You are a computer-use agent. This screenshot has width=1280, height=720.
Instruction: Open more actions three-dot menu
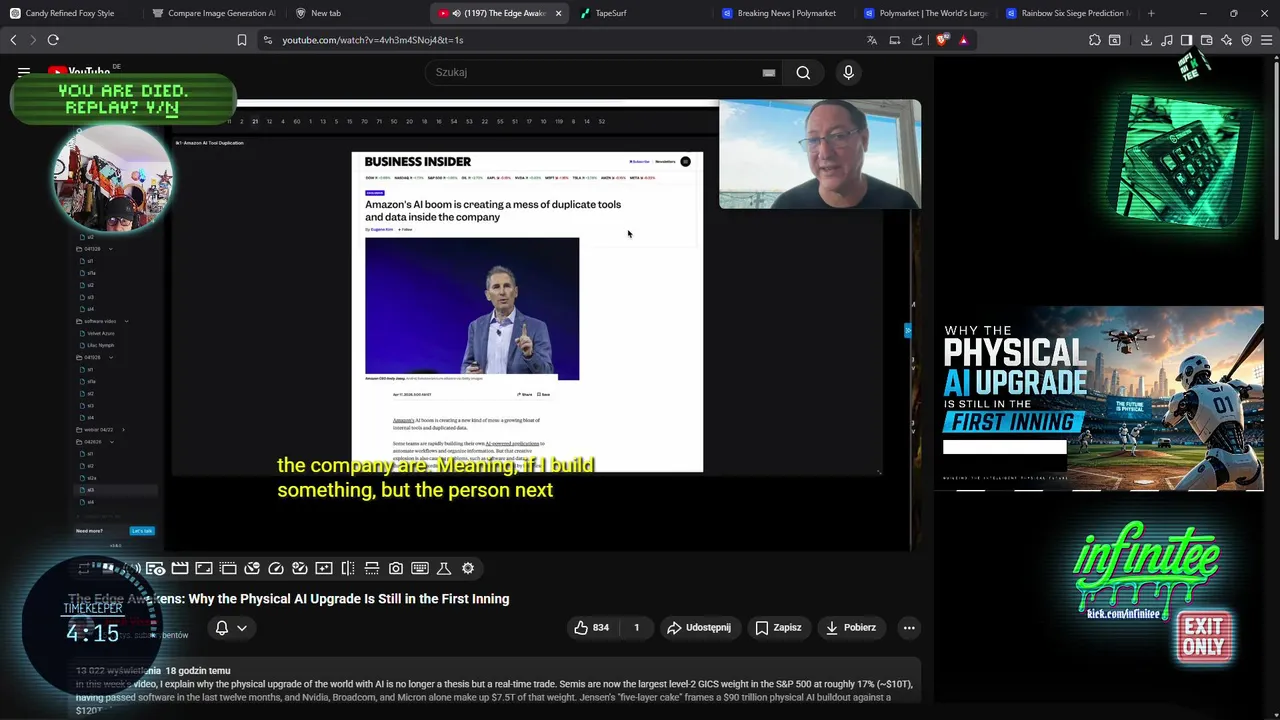(909, 627)
